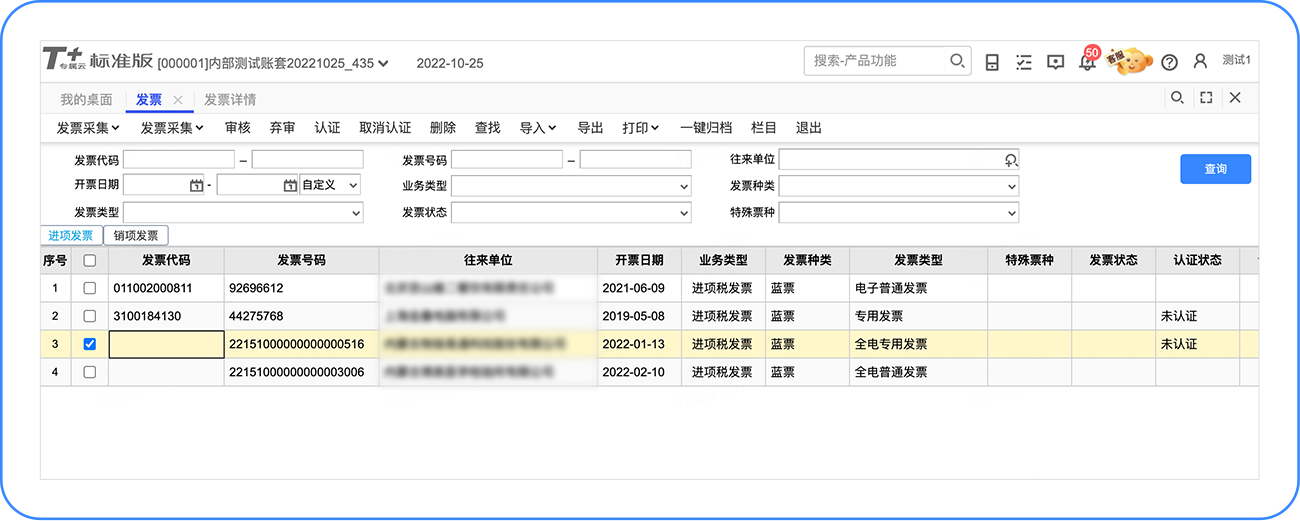Image resolution: width=1300 pixels, height=521 pixels.
Task: Open the notification bell with 50 badge
Action: click(1087, 62)
